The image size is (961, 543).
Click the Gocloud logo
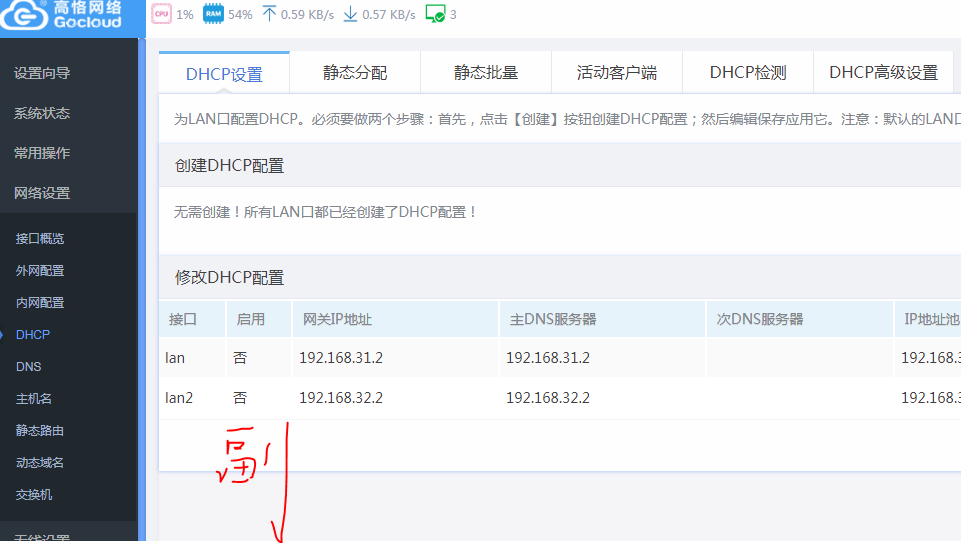click(x=61, y=15)
